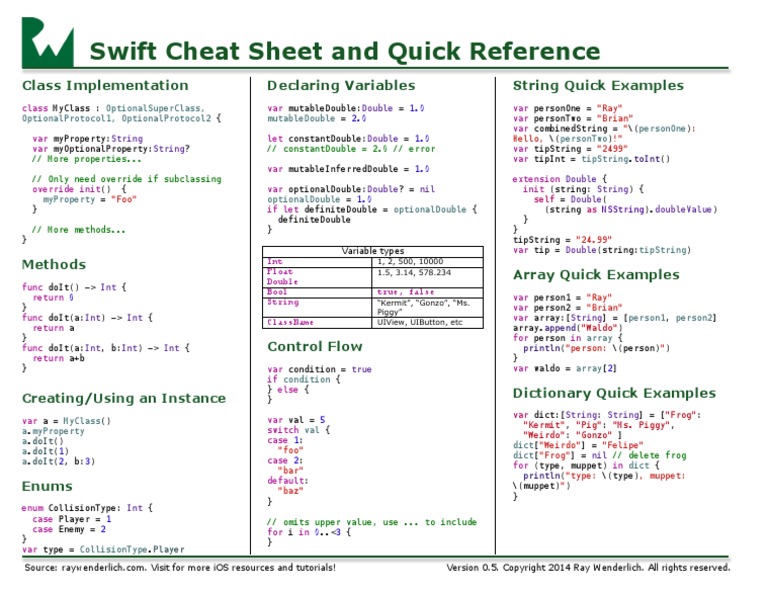Click 'var mutableInferredDouble = 1.0' line

pos(348,169)
